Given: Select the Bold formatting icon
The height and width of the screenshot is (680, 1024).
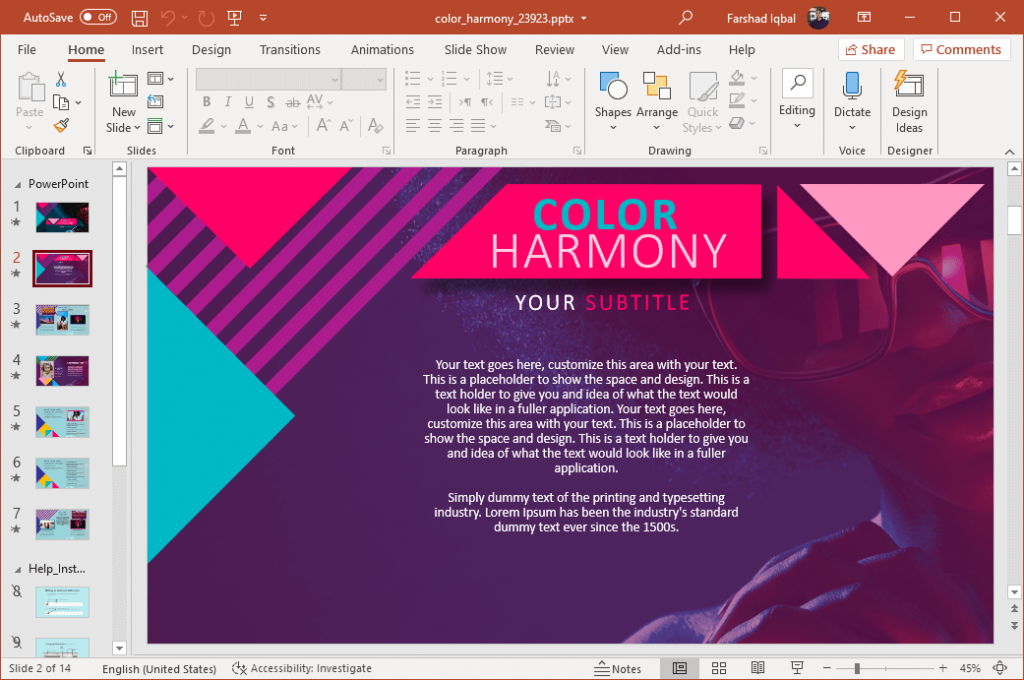Looking at the screenshot, I should [x=207, y=101].
